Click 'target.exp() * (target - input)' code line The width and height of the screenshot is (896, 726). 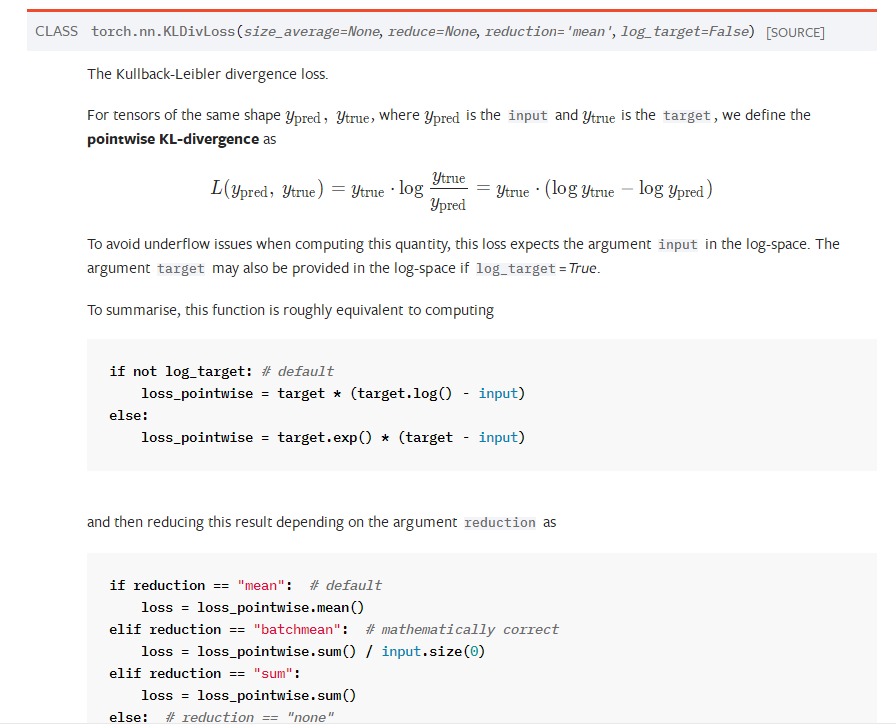pyautogui.click(x=333, y=437)
